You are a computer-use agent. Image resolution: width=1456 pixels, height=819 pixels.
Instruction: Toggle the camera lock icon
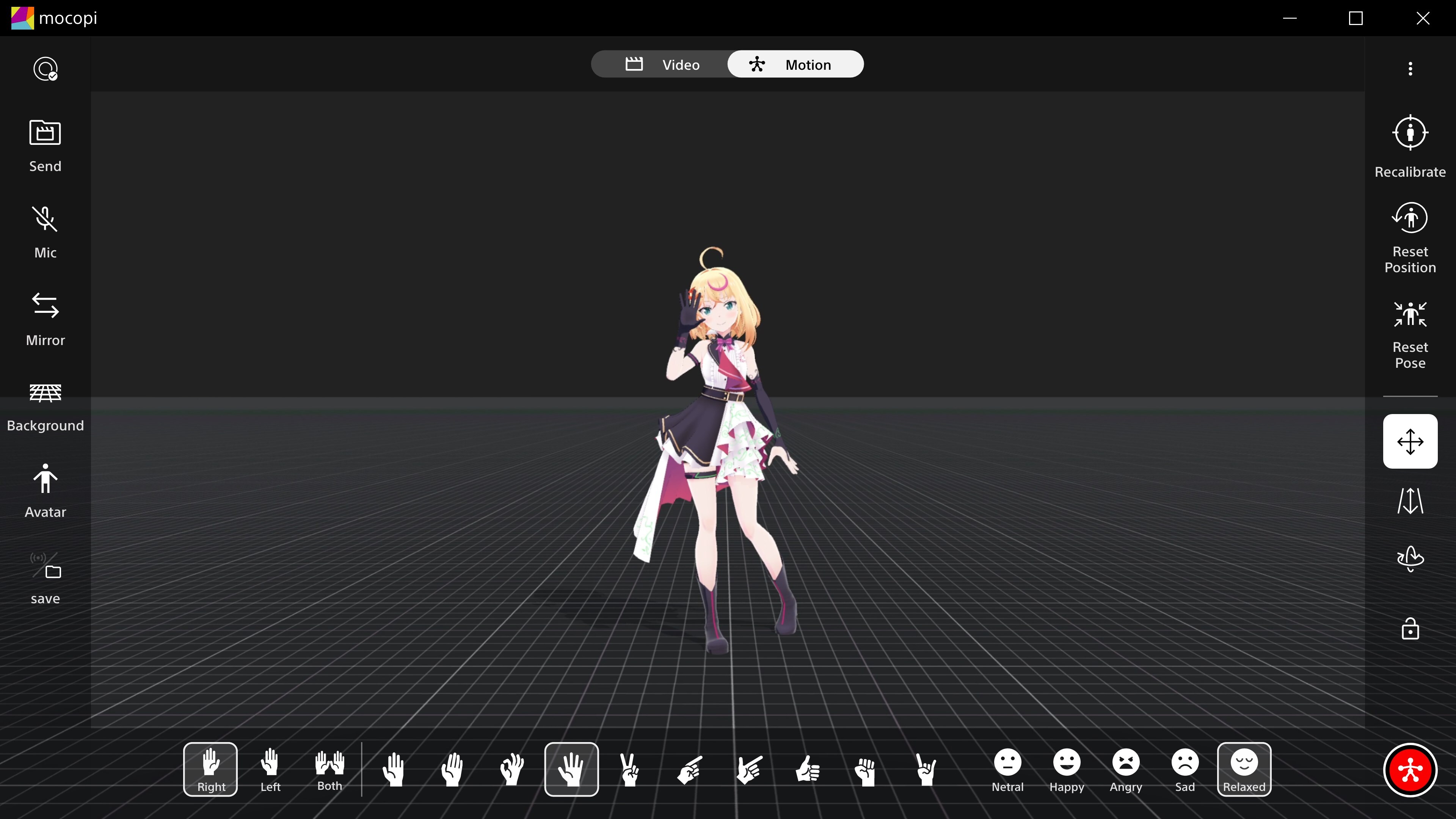click(x=1410, y=629)
